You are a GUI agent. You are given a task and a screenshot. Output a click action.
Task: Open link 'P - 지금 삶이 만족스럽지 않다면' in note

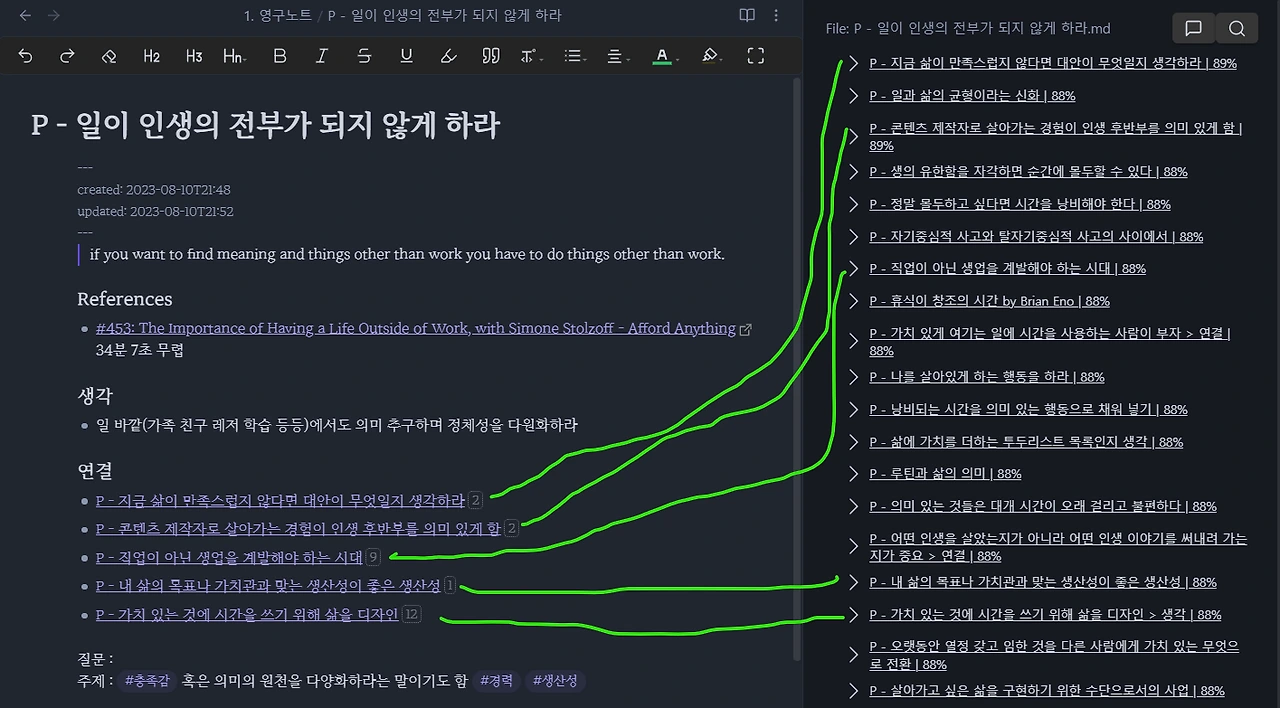[x=280, y=500]
